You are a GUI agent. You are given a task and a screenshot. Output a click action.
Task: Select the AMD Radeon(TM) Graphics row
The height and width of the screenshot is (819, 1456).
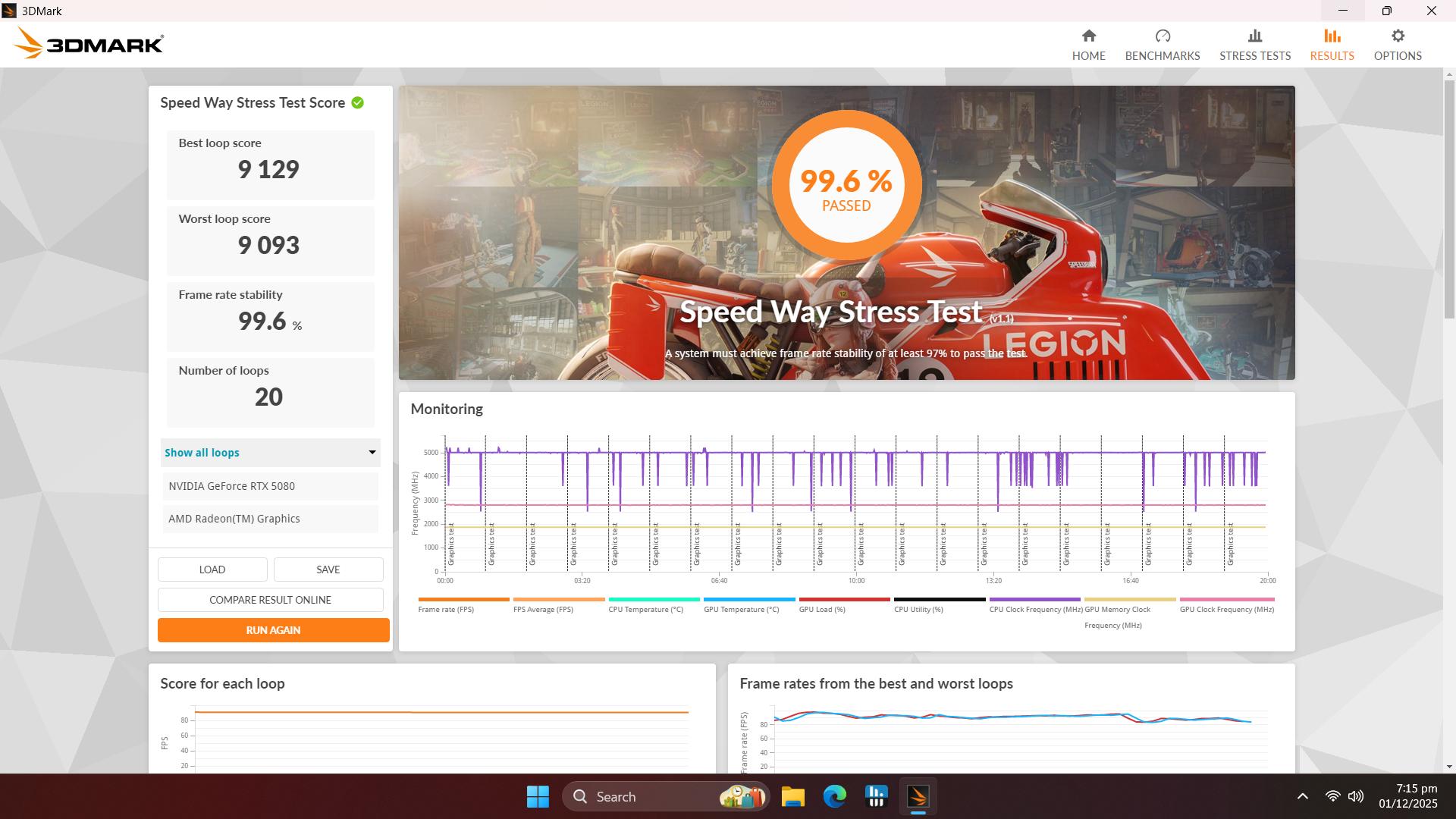pos(270,519)
